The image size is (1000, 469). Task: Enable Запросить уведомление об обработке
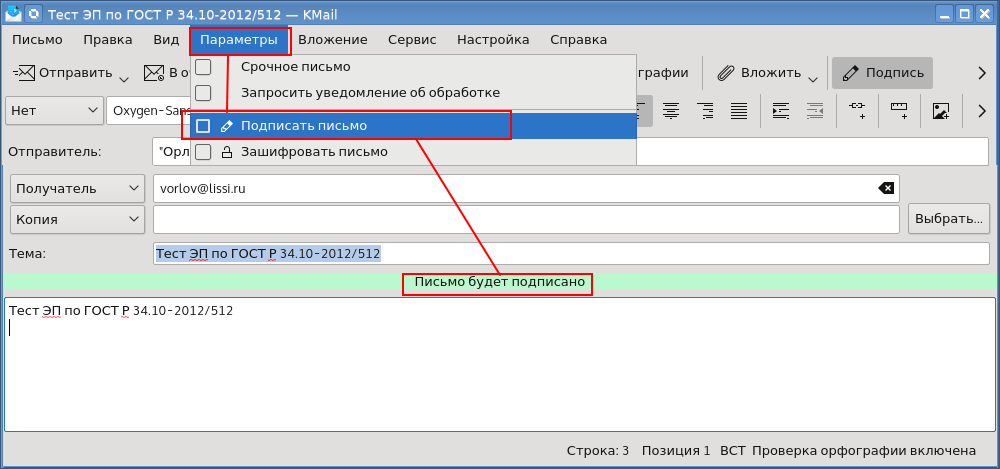(413, 93)
